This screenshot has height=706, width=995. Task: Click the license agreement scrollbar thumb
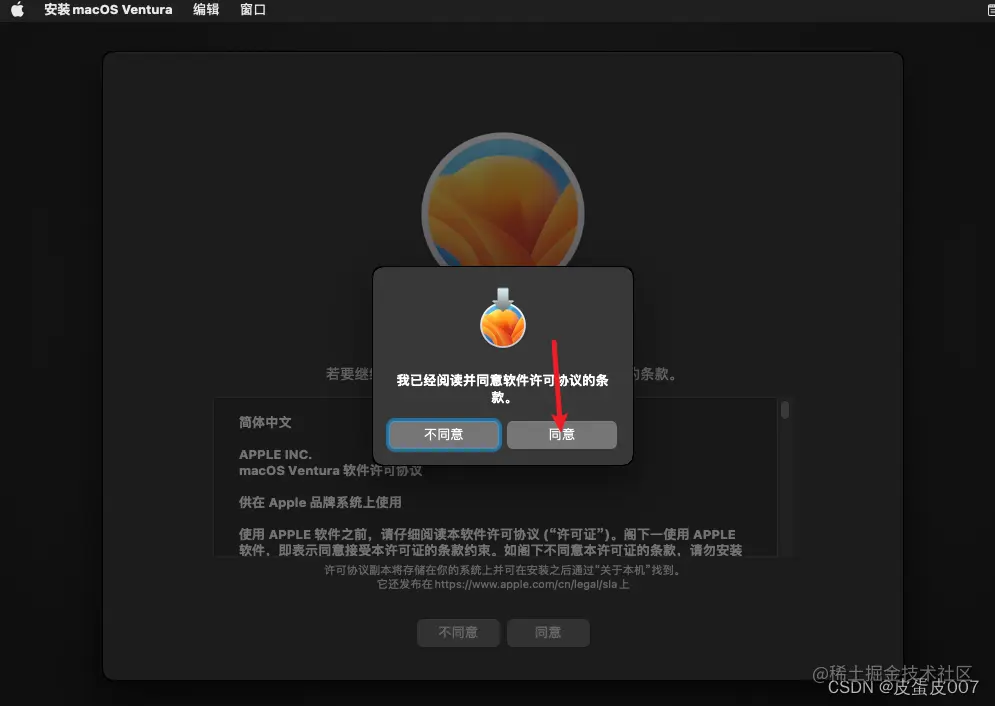pyautogui.click(x=785, y=410)
